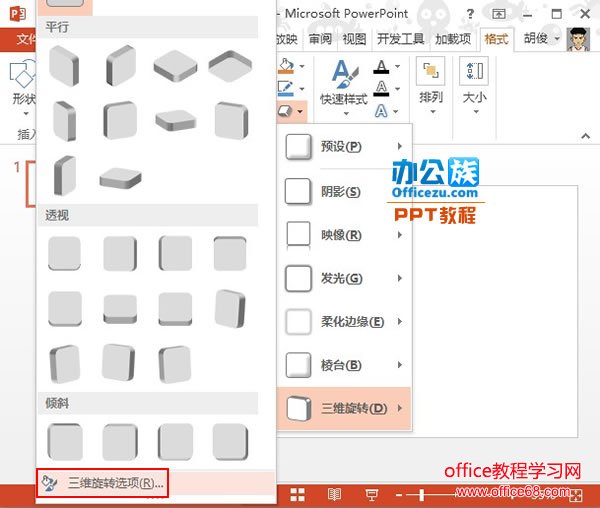Screen dimensions: 600x508
Task: Expand the shape fill color dropdown arrow
Action: [302, 67]
